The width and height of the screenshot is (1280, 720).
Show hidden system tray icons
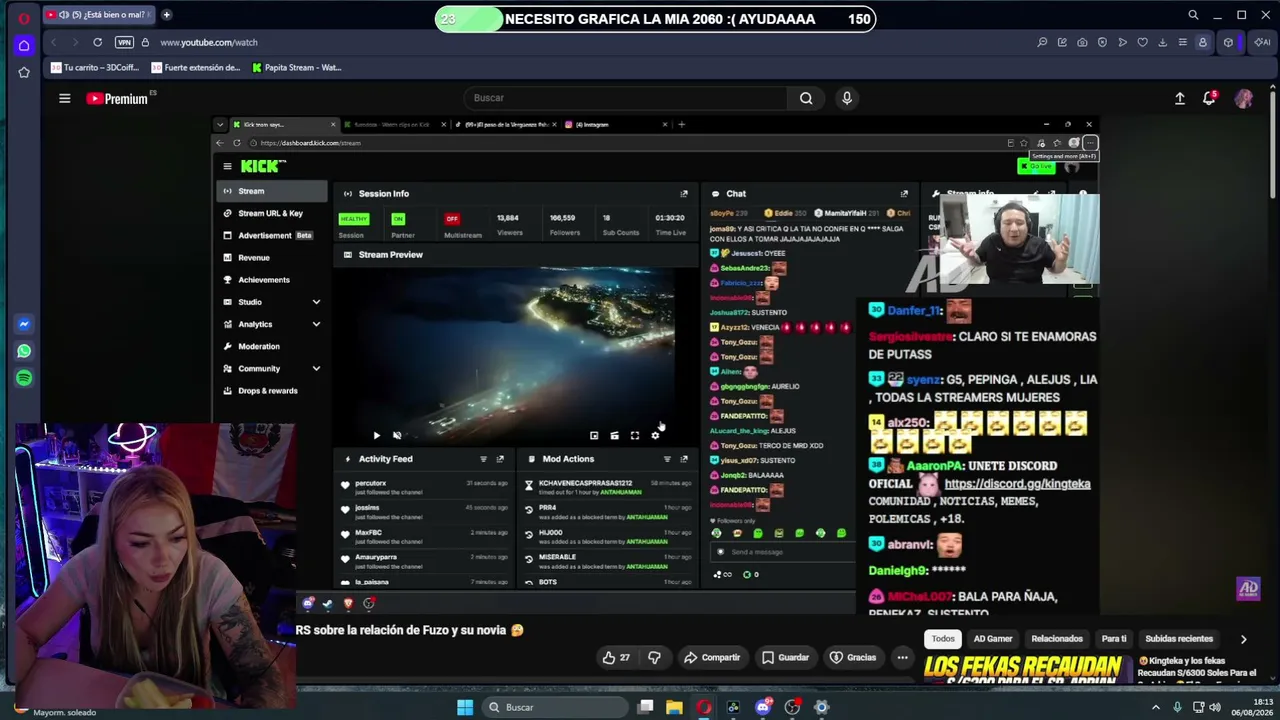click(1157, 707)
